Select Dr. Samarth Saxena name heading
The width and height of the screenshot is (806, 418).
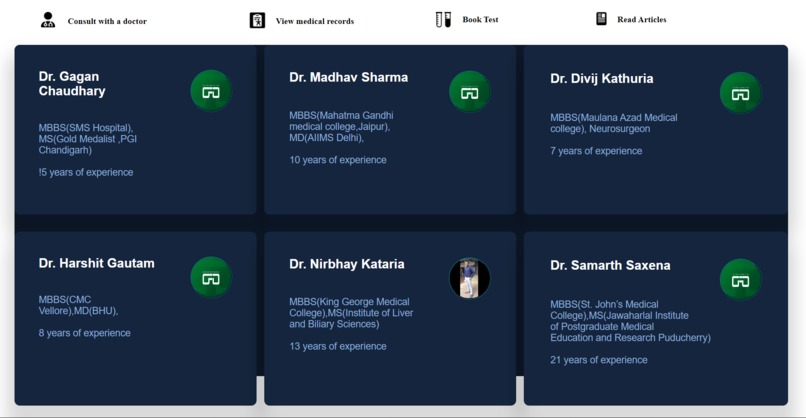[x=610, y=265]
